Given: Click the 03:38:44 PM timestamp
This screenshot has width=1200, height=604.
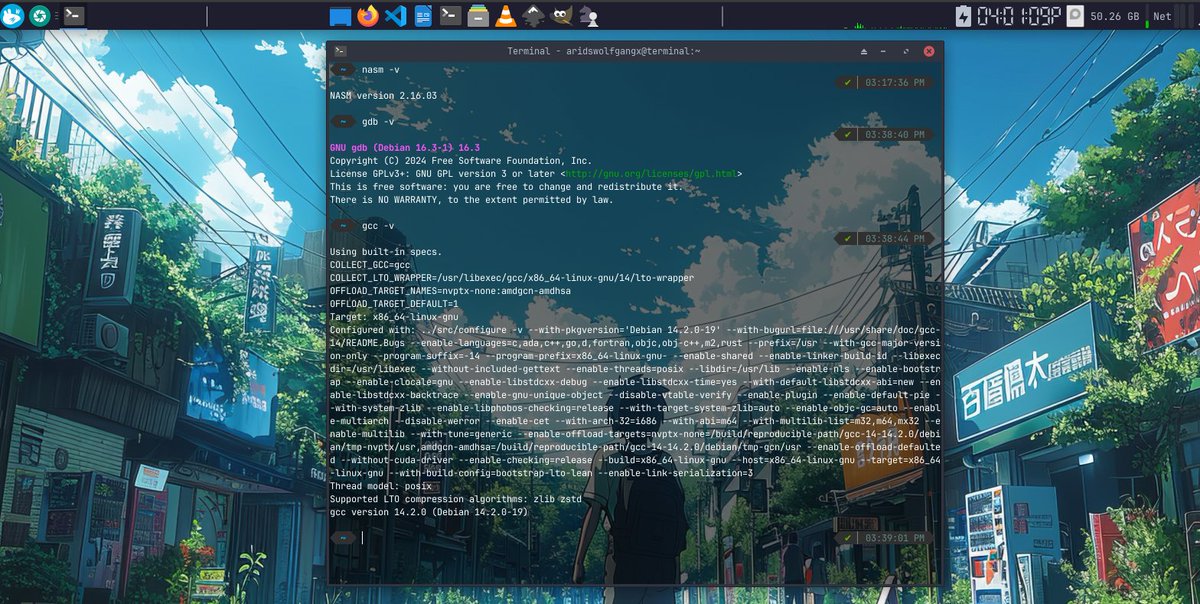Looking at the screenshot, I should [894, 238].
